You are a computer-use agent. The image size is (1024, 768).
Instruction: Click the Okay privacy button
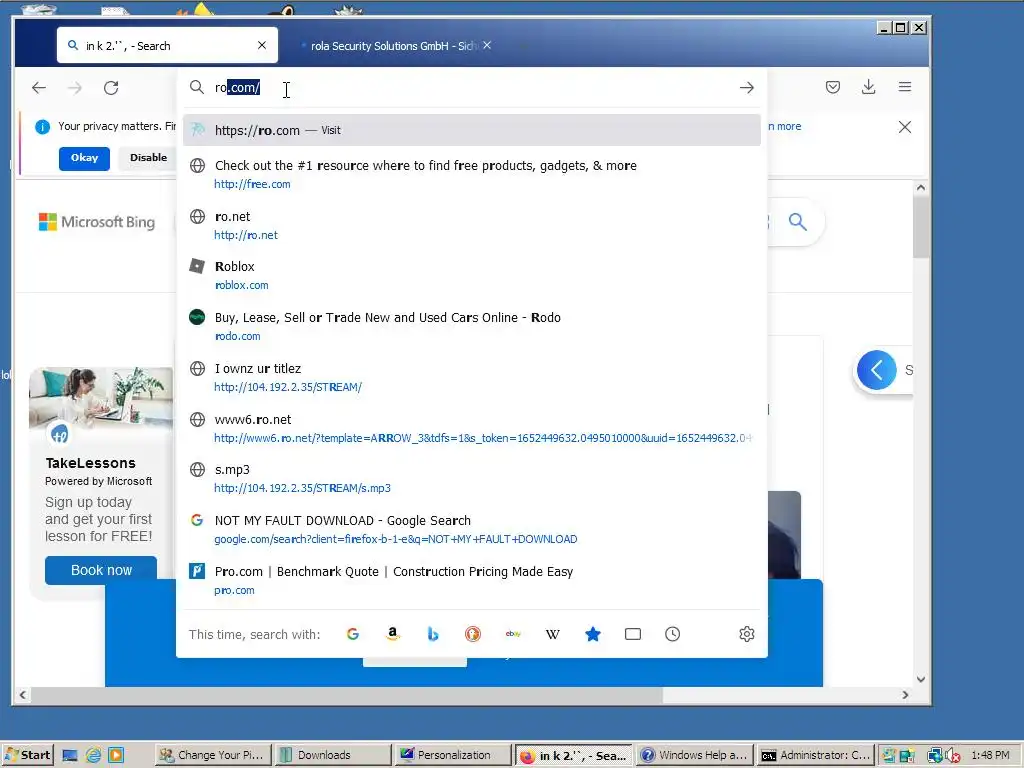pyautogui.click(x=84, y=158)
